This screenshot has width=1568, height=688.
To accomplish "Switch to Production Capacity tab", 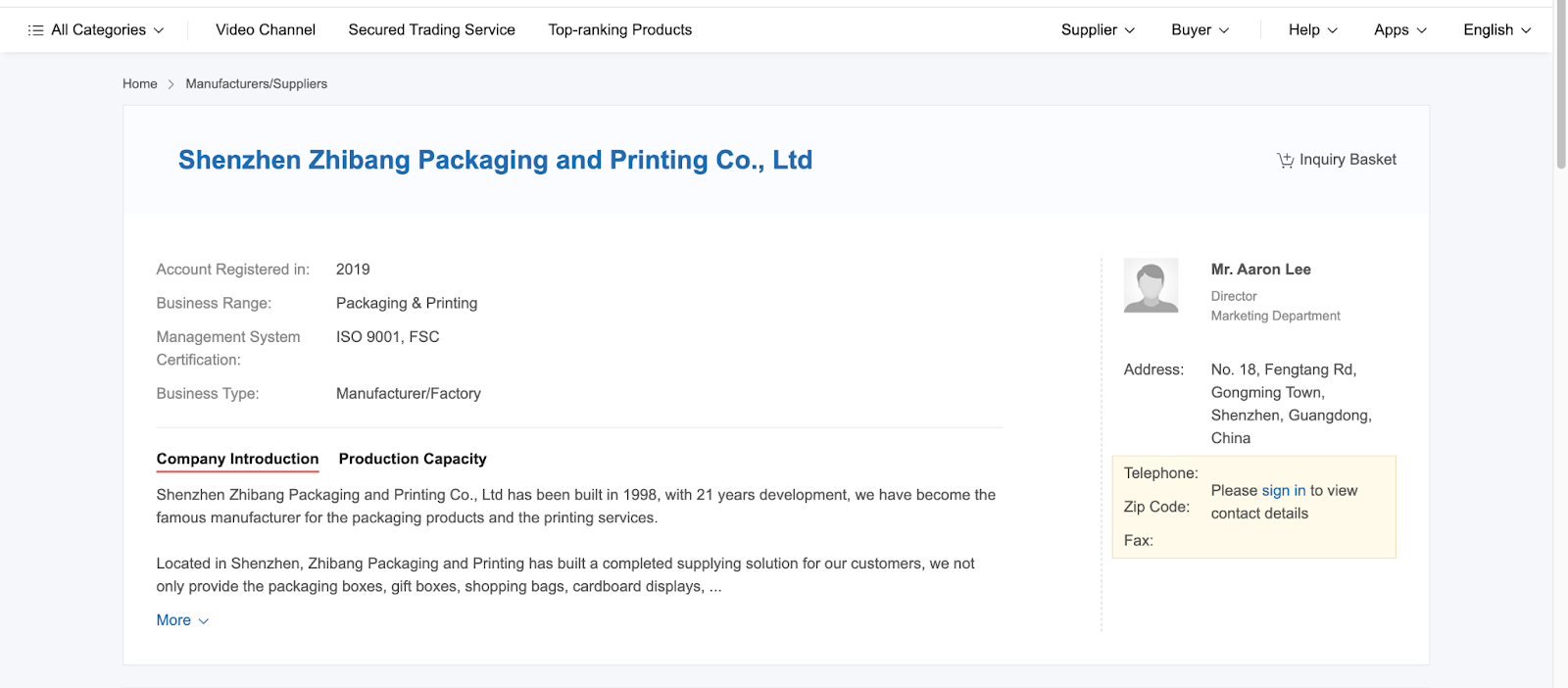I will coord(413,459).
